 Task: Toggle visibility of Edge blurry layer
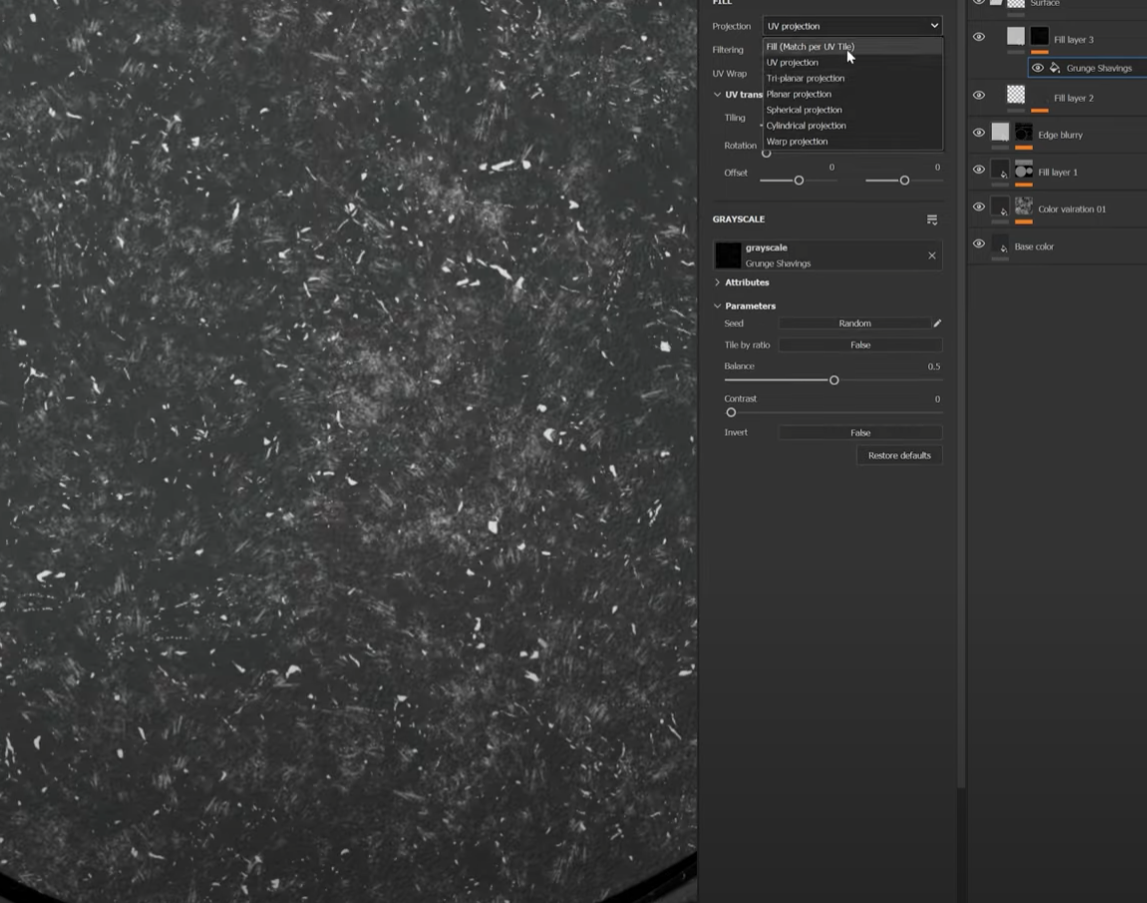pyautogui.click(x=979, y=132)
